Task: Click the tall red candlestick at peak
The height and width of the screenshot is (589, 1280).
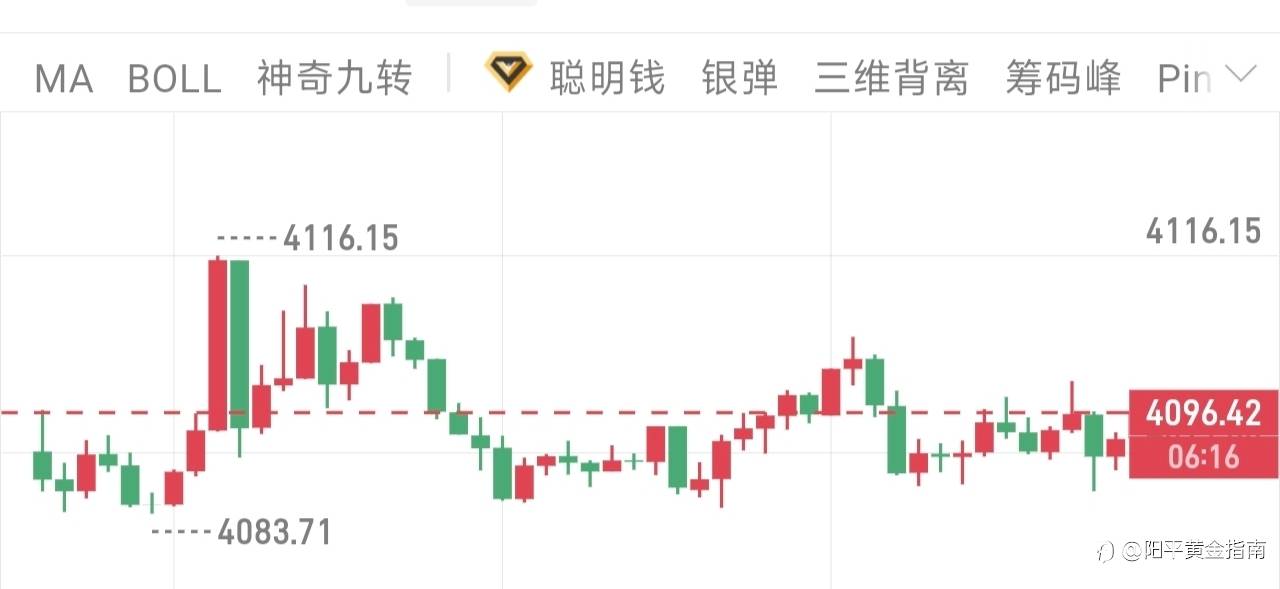Action: tap(217, 343)
